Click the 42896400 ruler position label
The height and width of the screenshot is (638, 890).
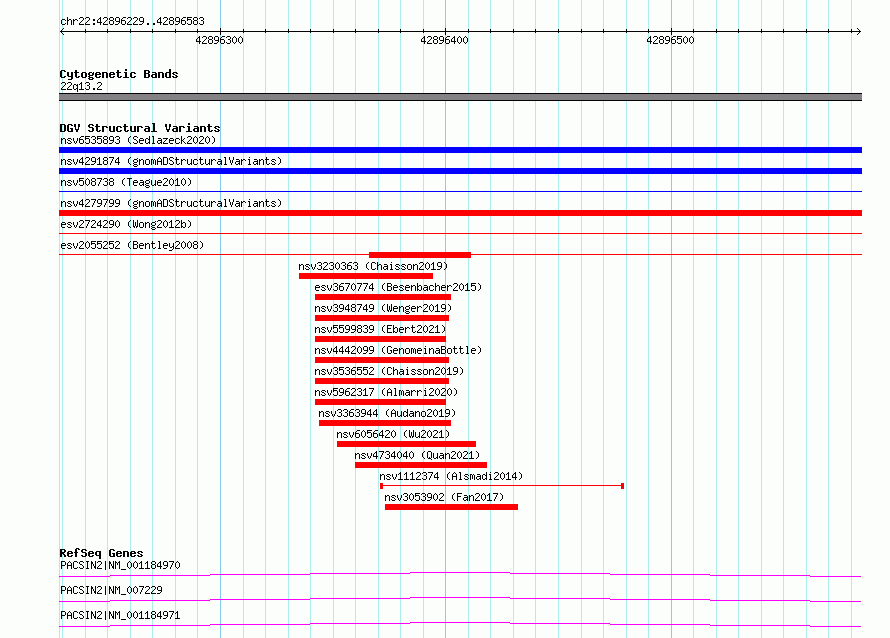(x=444, y=40)
